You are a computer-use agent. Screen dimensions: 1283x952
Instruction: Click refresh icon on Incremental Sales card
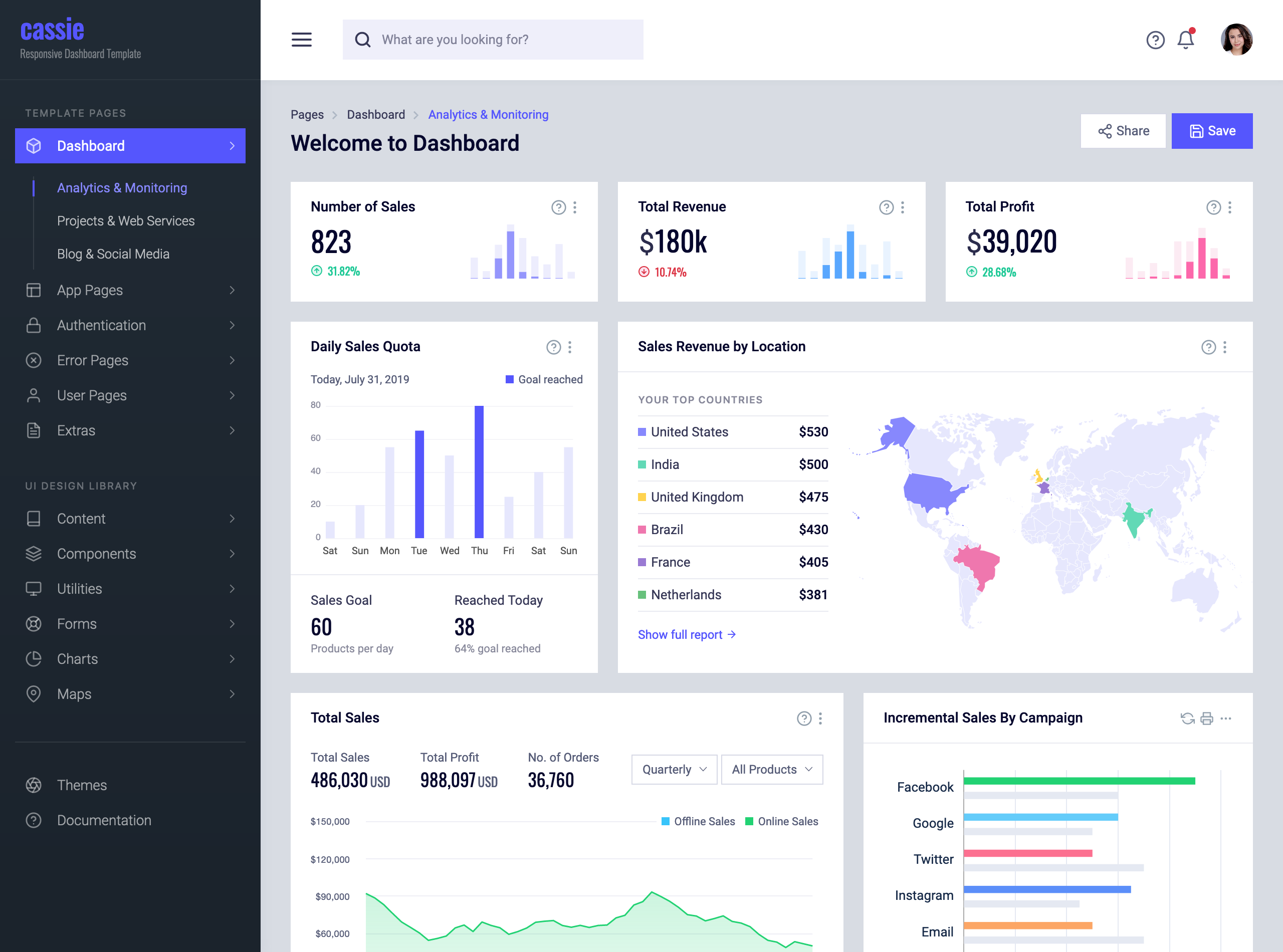pos(1187,718)
